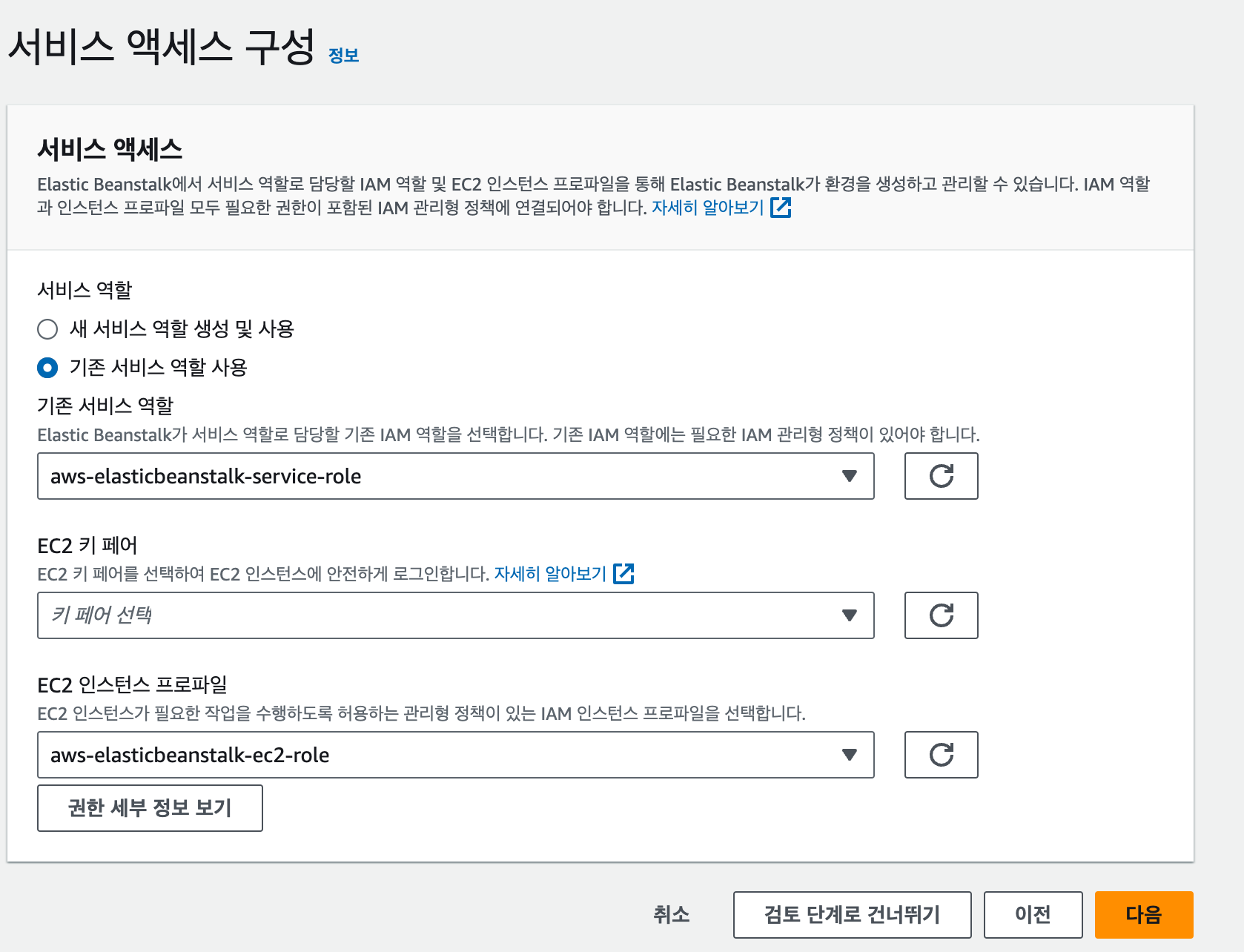Refresh the EC2 instance profile list
This screenshot has width=1244, height=952.
(941, 755)
